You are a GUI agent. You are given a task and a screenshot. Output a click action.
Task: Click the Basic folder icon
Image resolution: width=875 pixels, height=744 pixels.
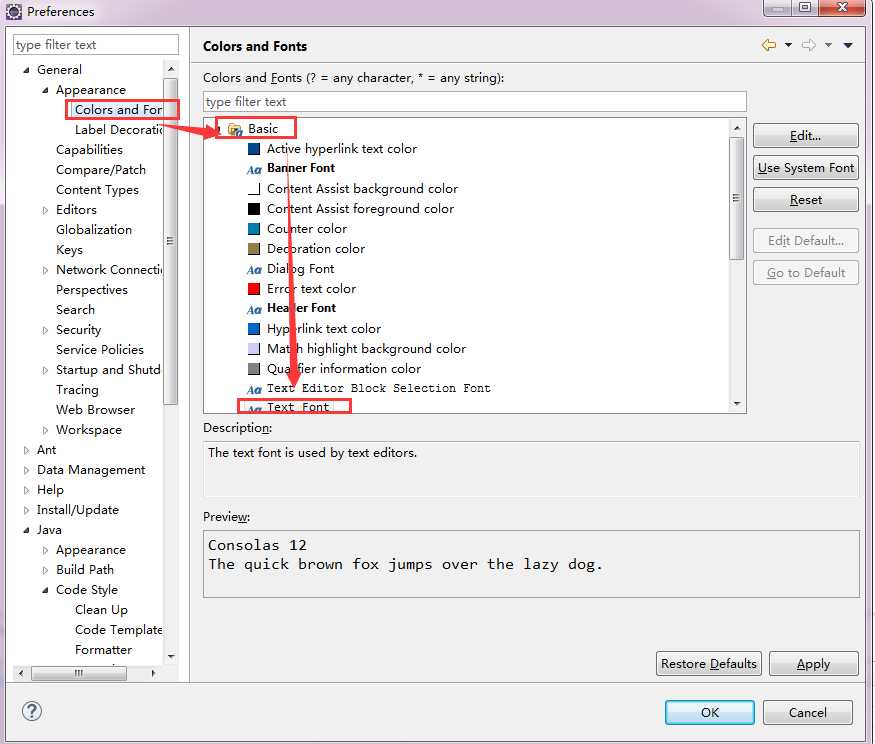tap(235, 129)
